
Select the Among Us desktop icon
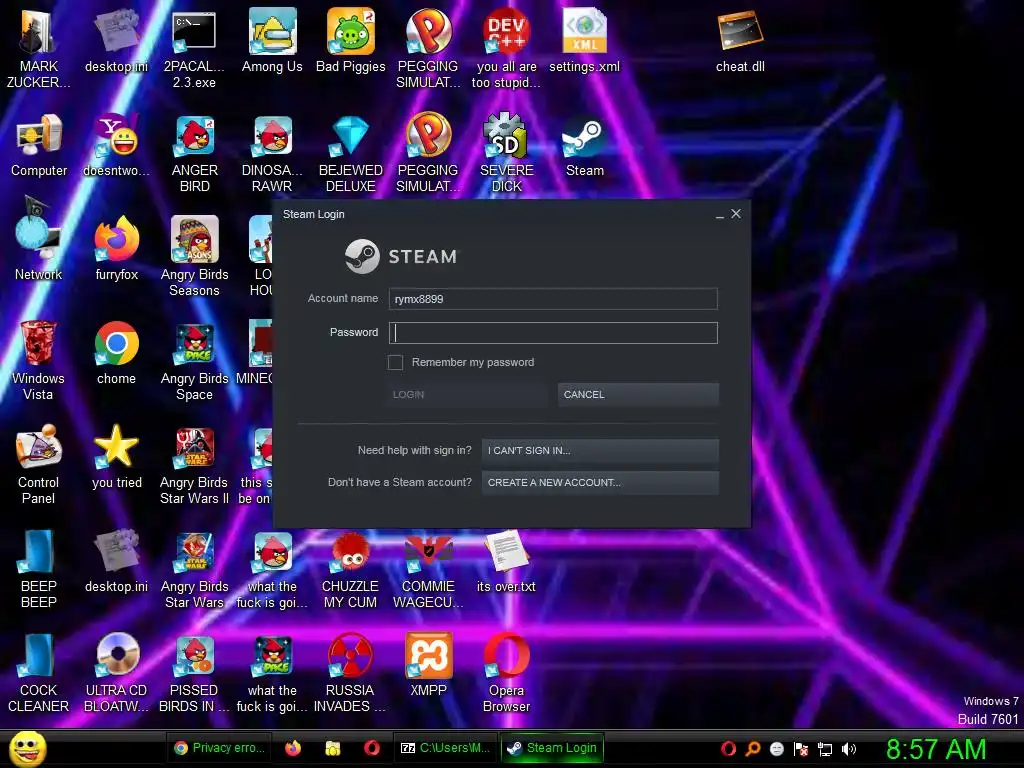click(x=272, y=40)
